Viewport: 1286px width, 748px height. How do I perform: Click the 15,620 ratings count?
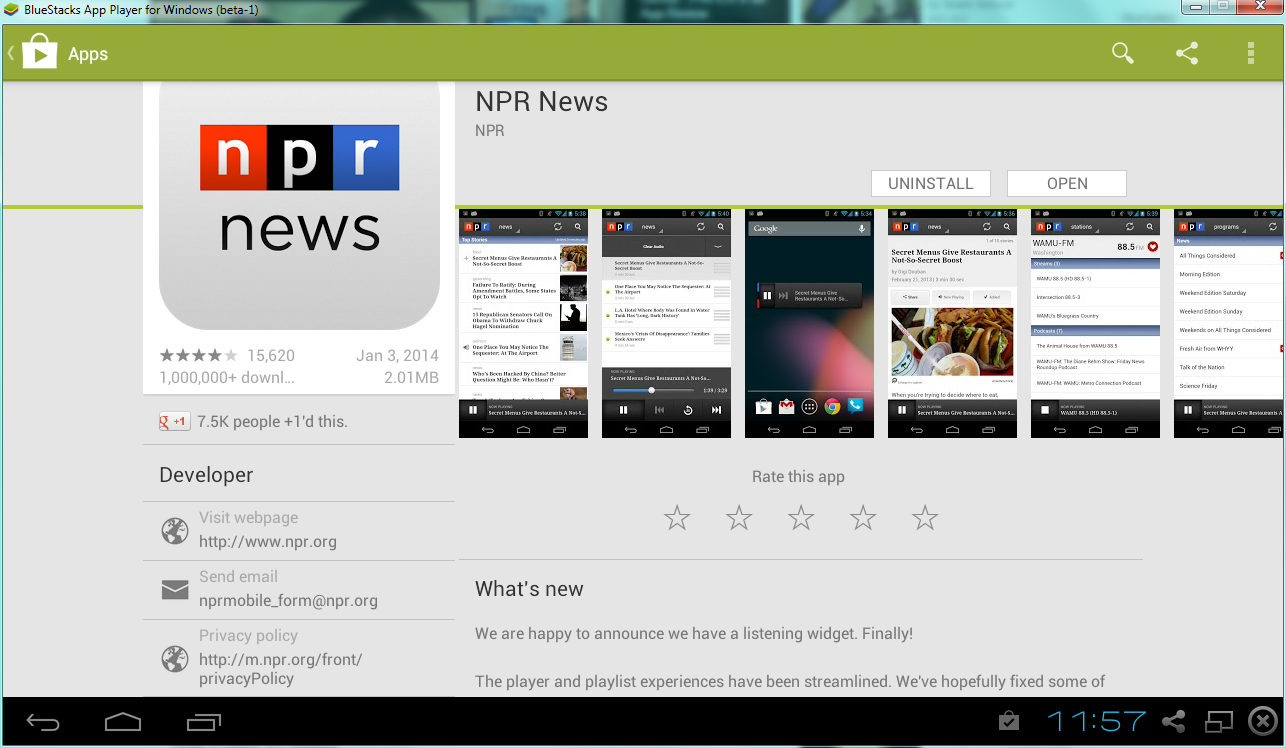coord(271,356)
